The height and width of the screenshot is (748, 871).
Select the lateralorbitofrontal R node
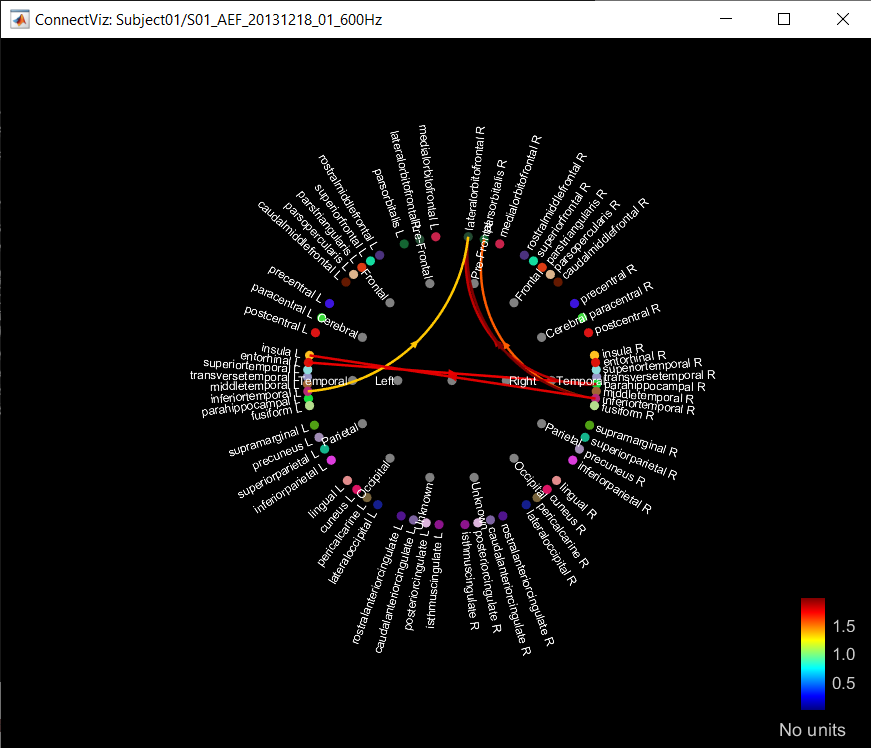coord(468,237)
